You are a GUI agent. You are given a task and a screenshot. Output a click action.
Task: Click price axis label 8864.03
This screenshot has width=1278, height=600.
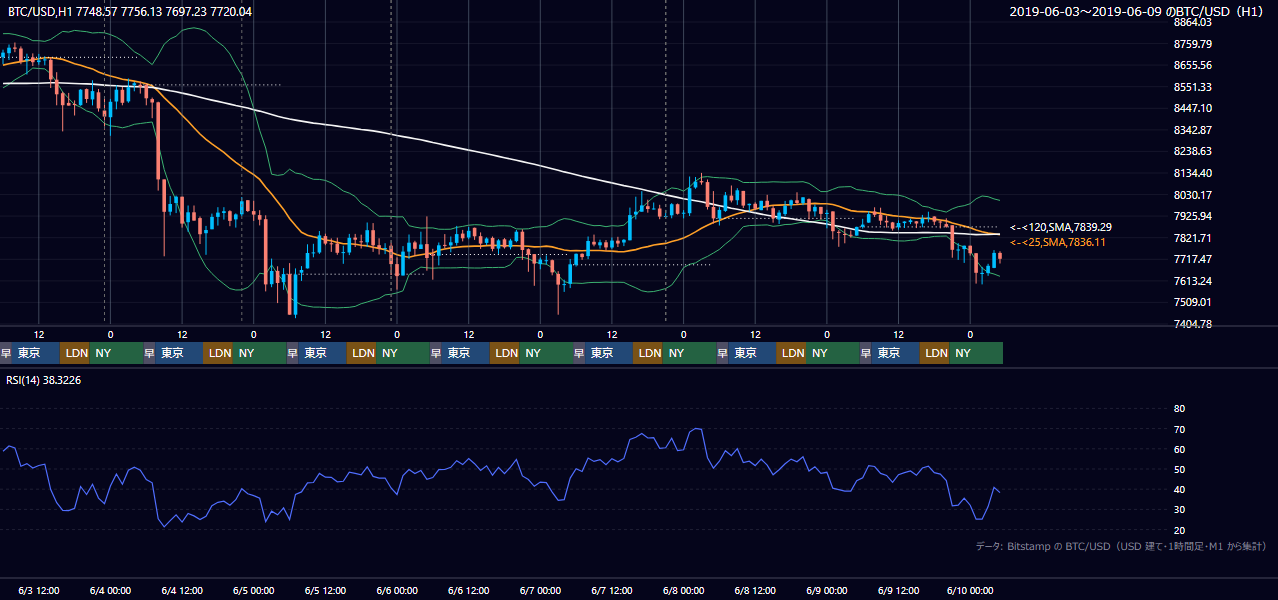point(1193,21)
